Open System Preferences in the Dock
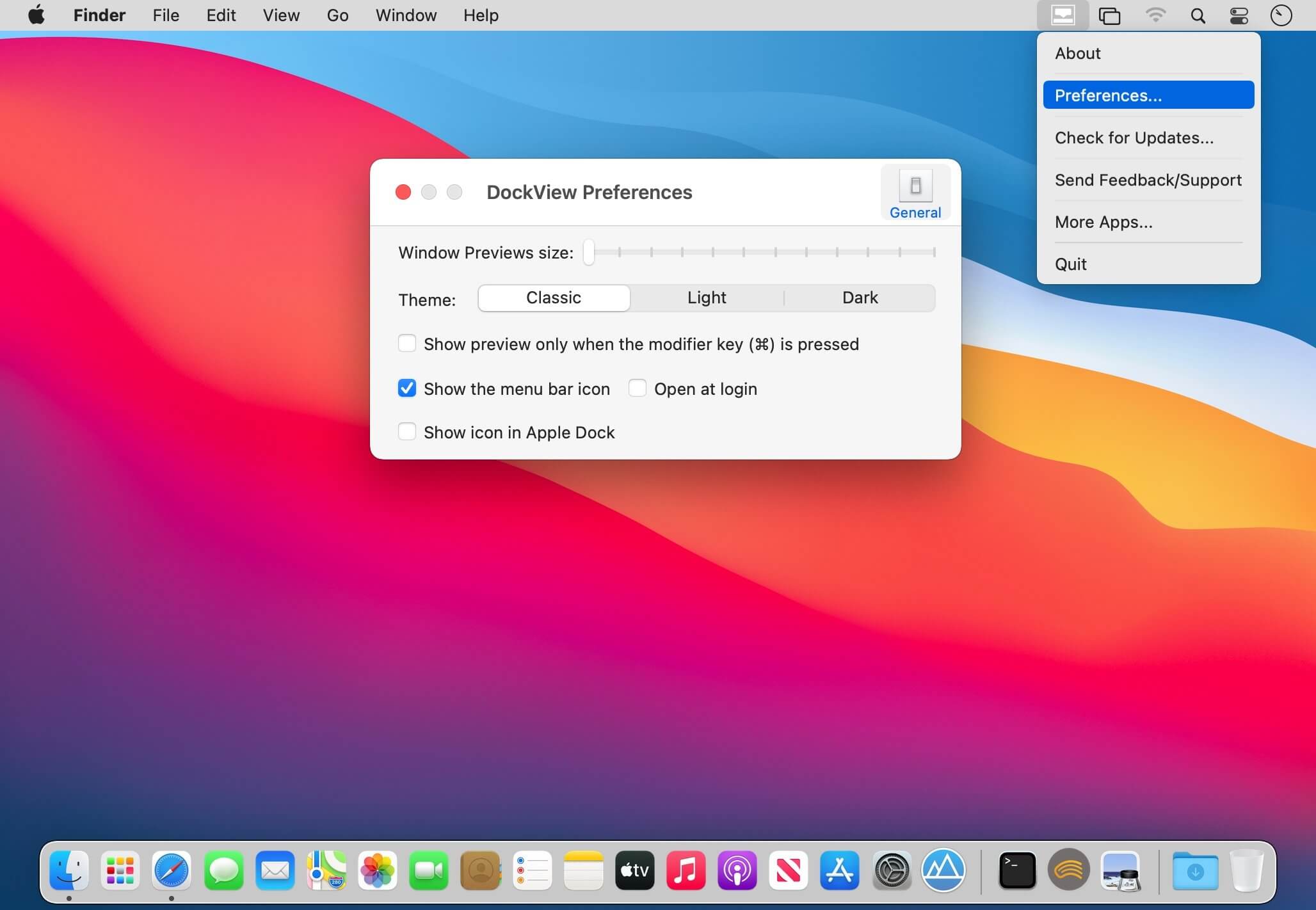Image resolution: width=1316 pixels, height=910 pixels. 892,870
